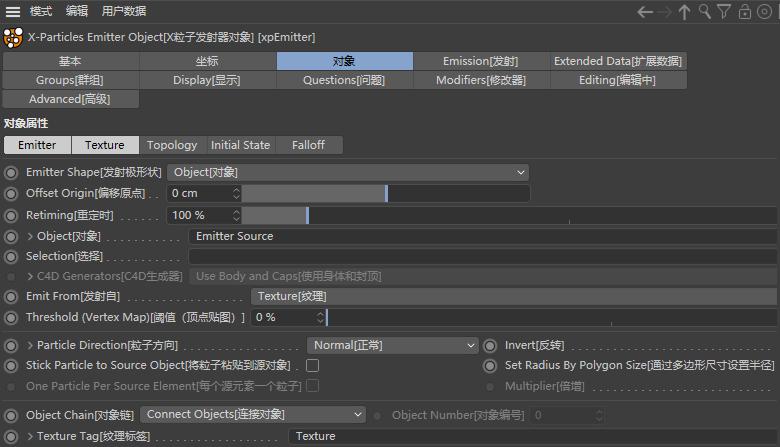Open the 模式 menu

point(40,11)
